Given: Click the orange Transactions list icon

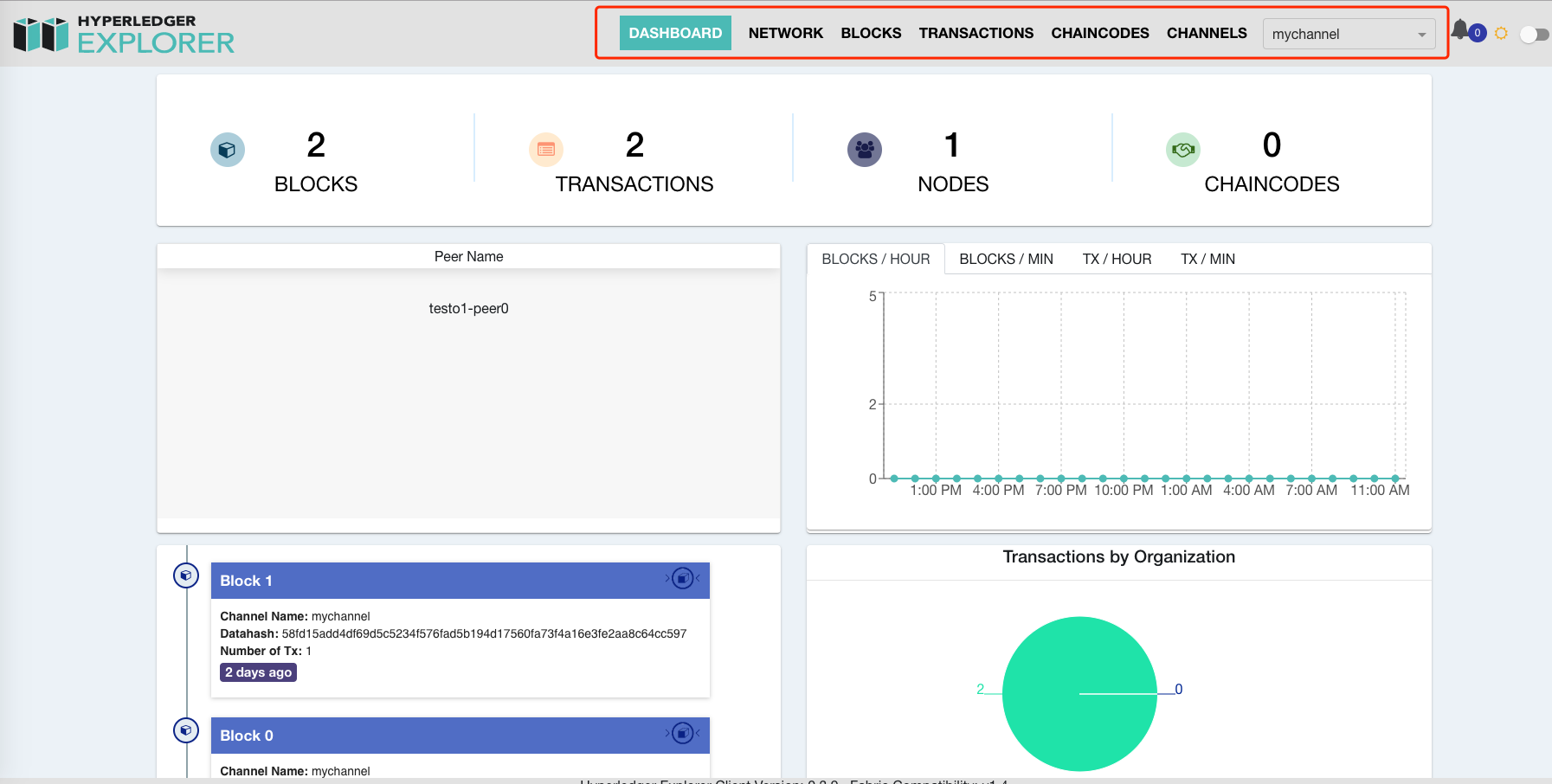Looking at the screenshot, I should 546,150.
